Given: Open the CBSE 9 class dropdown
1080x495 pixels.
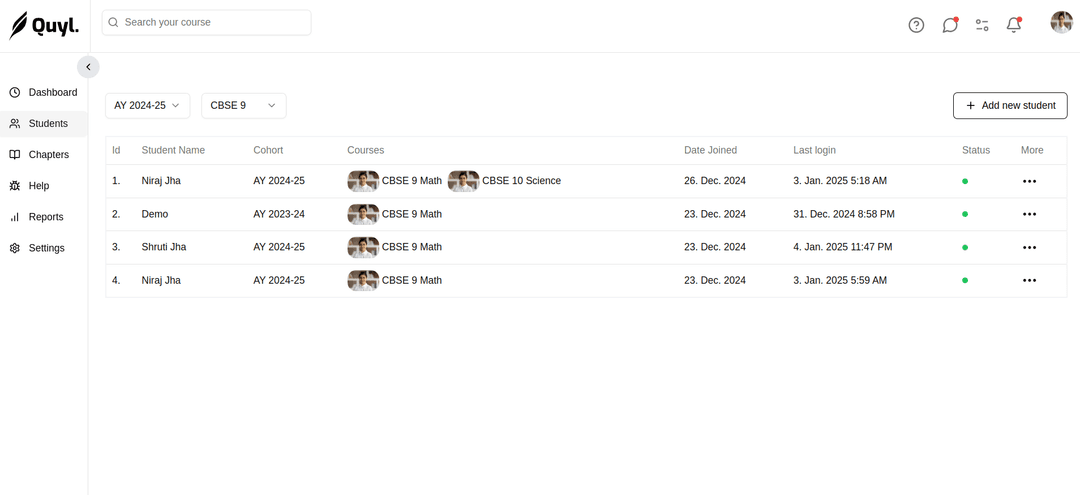Looking at the screenshot, I should [243, 105].
